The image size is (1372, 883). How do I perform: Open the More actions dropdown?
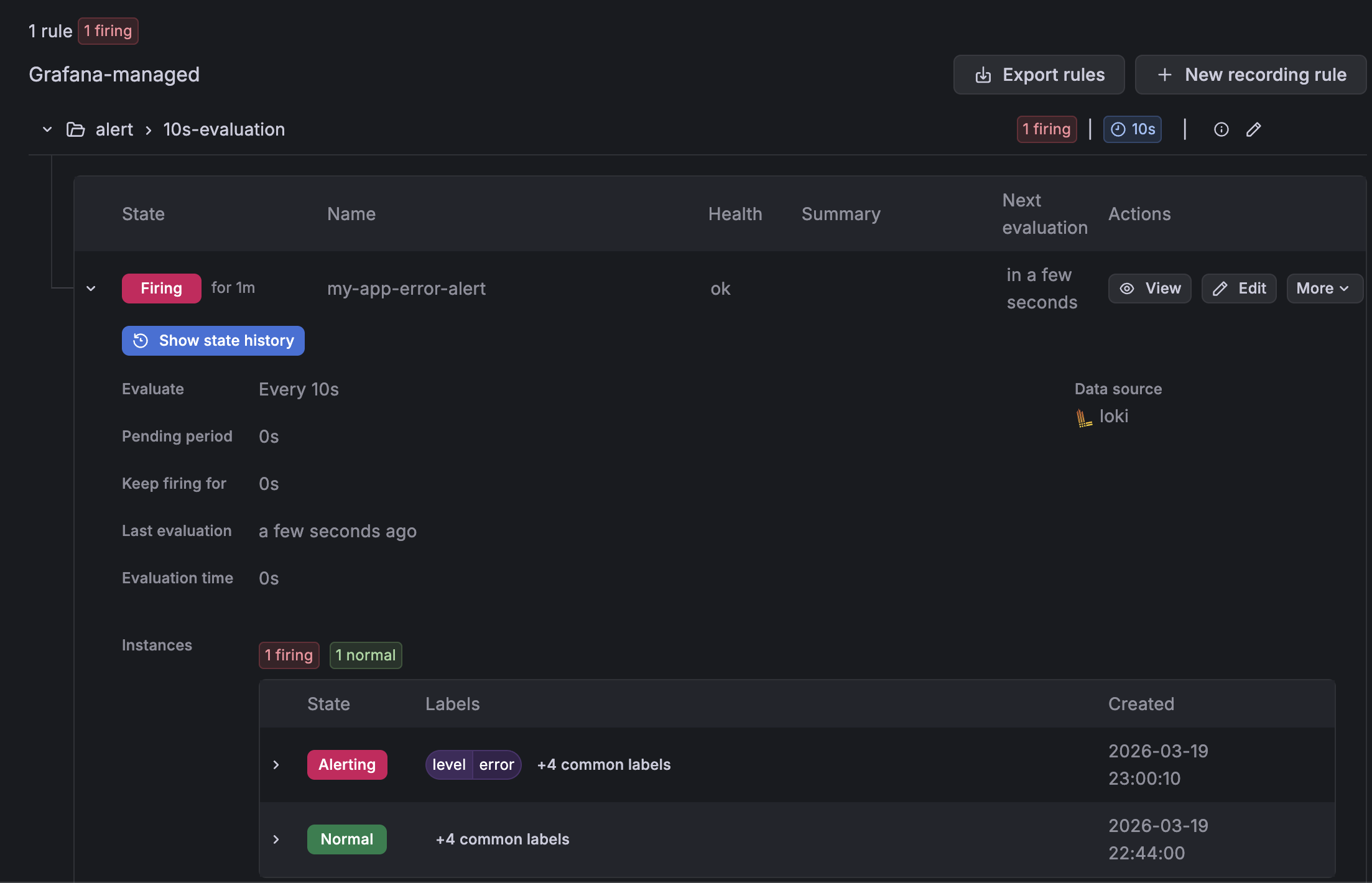click(1323, 289)
